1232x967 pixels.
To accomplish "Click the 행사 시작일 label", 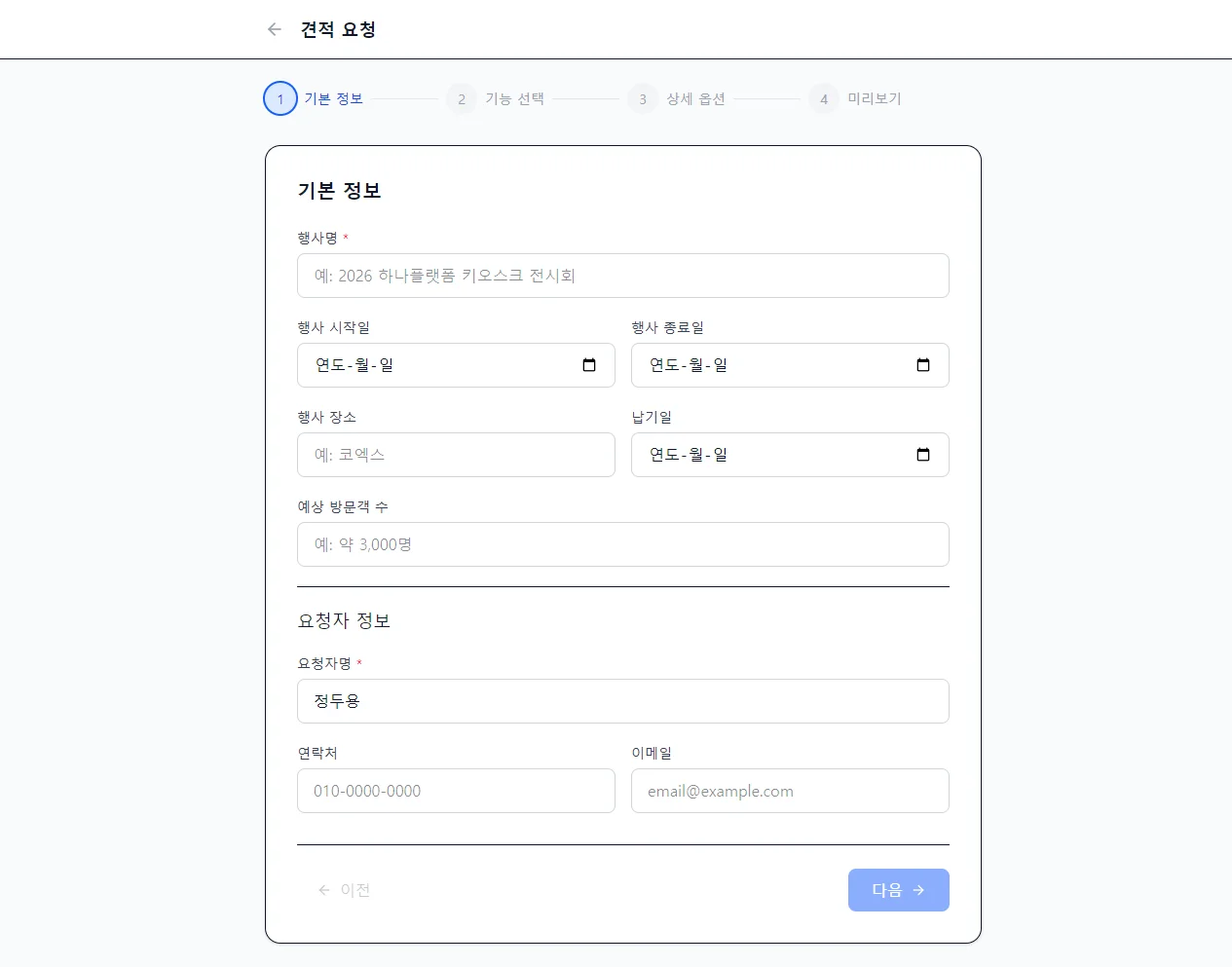I will pyautogui.click(x=334, y=327).
